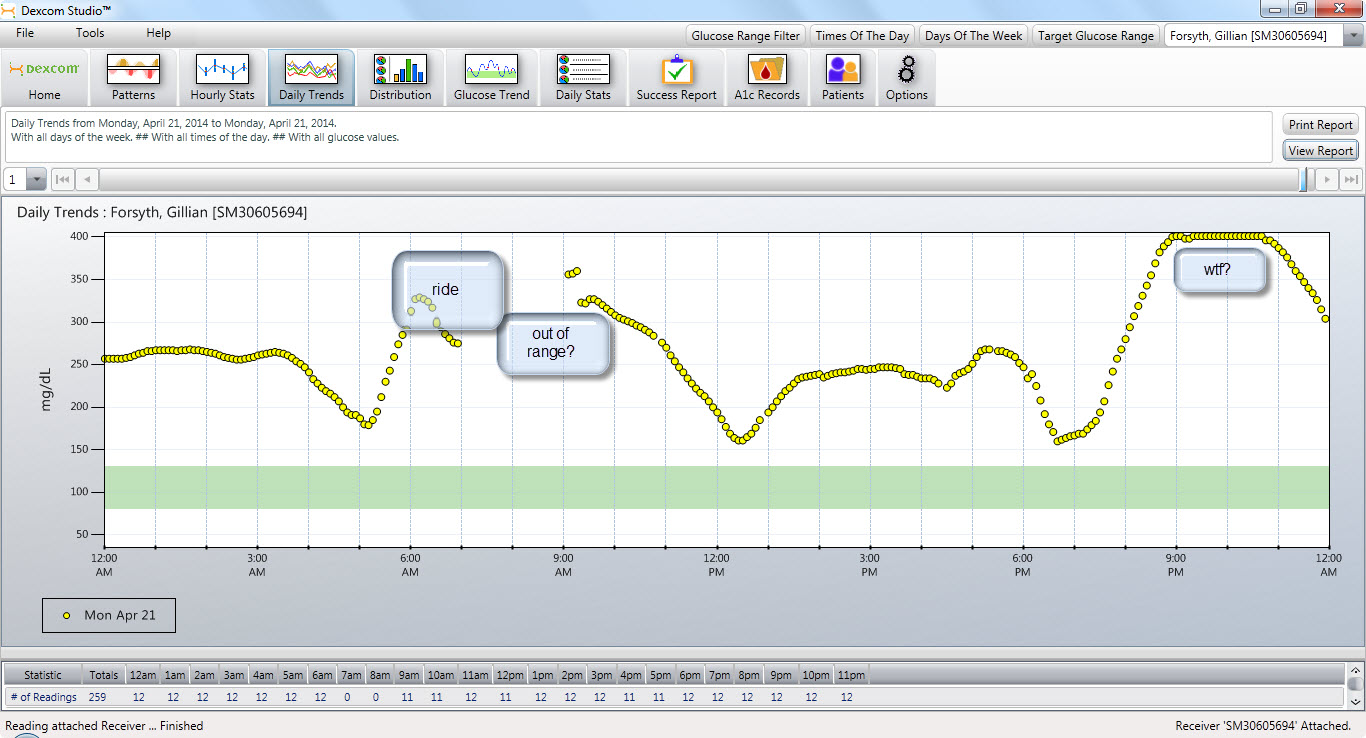Jump to the first page arrow
This screenshot has width=1366, height=738.
point(62,180)
